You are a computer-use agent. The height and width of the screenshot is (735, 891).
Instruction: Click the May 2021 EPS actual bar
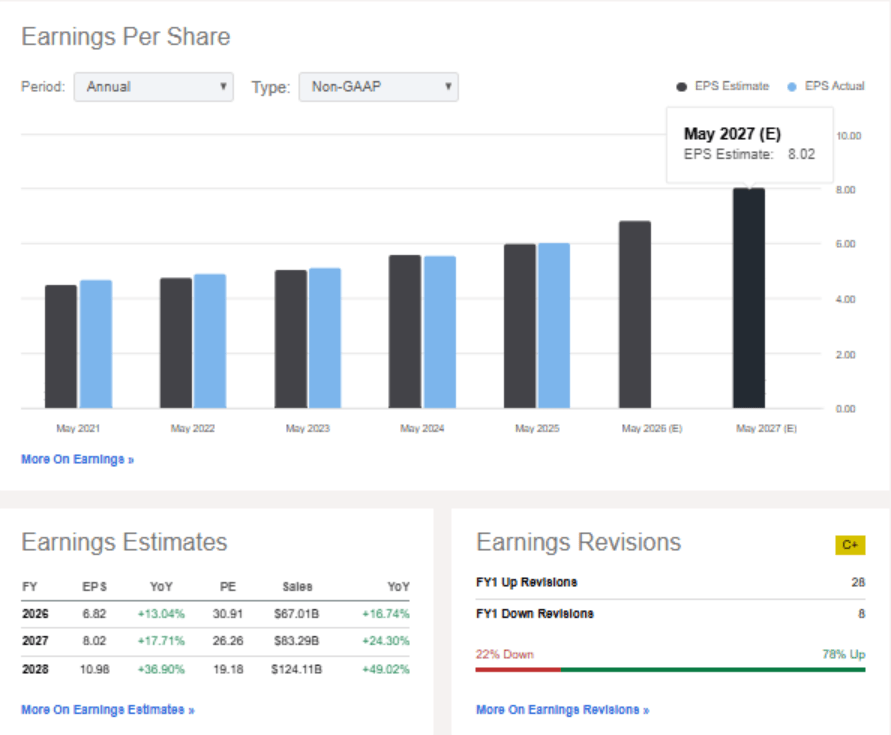pos(96,344)
